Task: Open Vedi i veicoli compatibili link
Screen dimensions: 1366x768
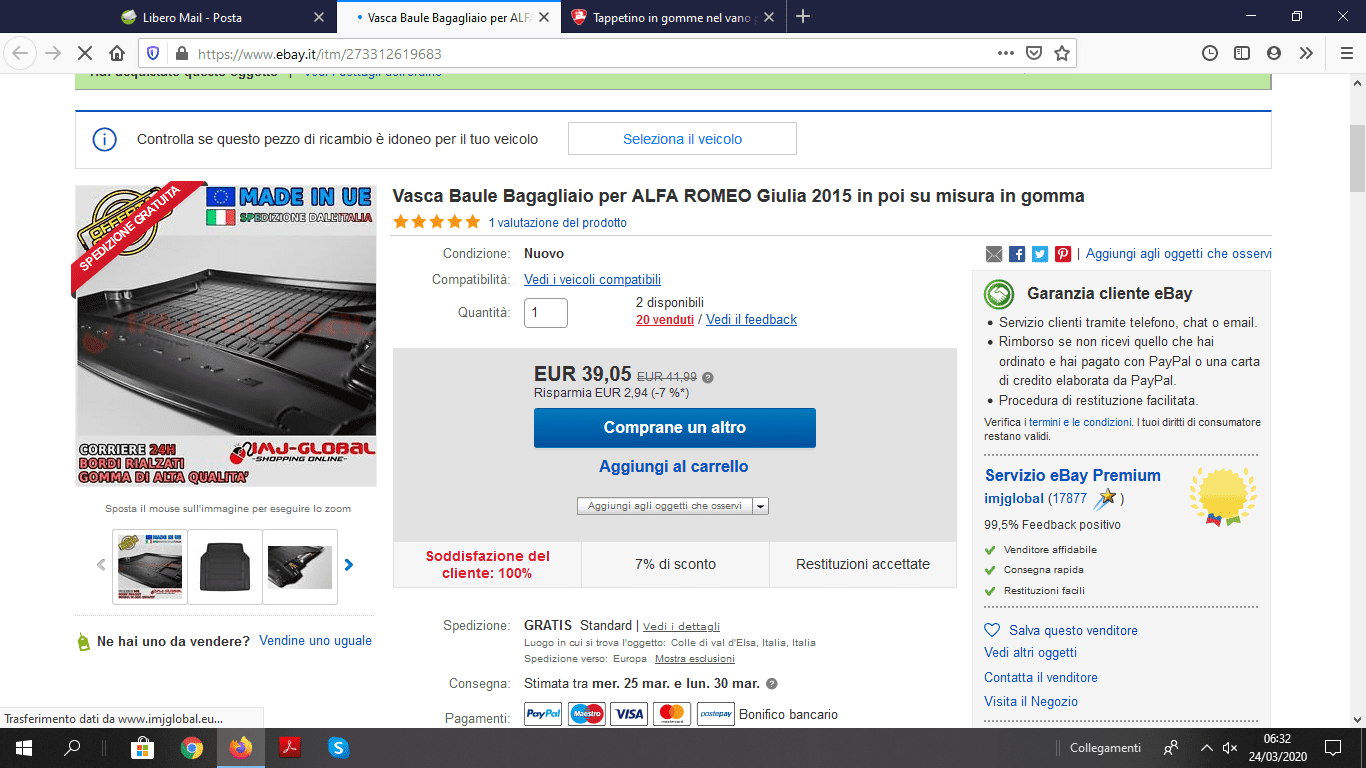Action: pyautogui.click(x=592, y=279)
